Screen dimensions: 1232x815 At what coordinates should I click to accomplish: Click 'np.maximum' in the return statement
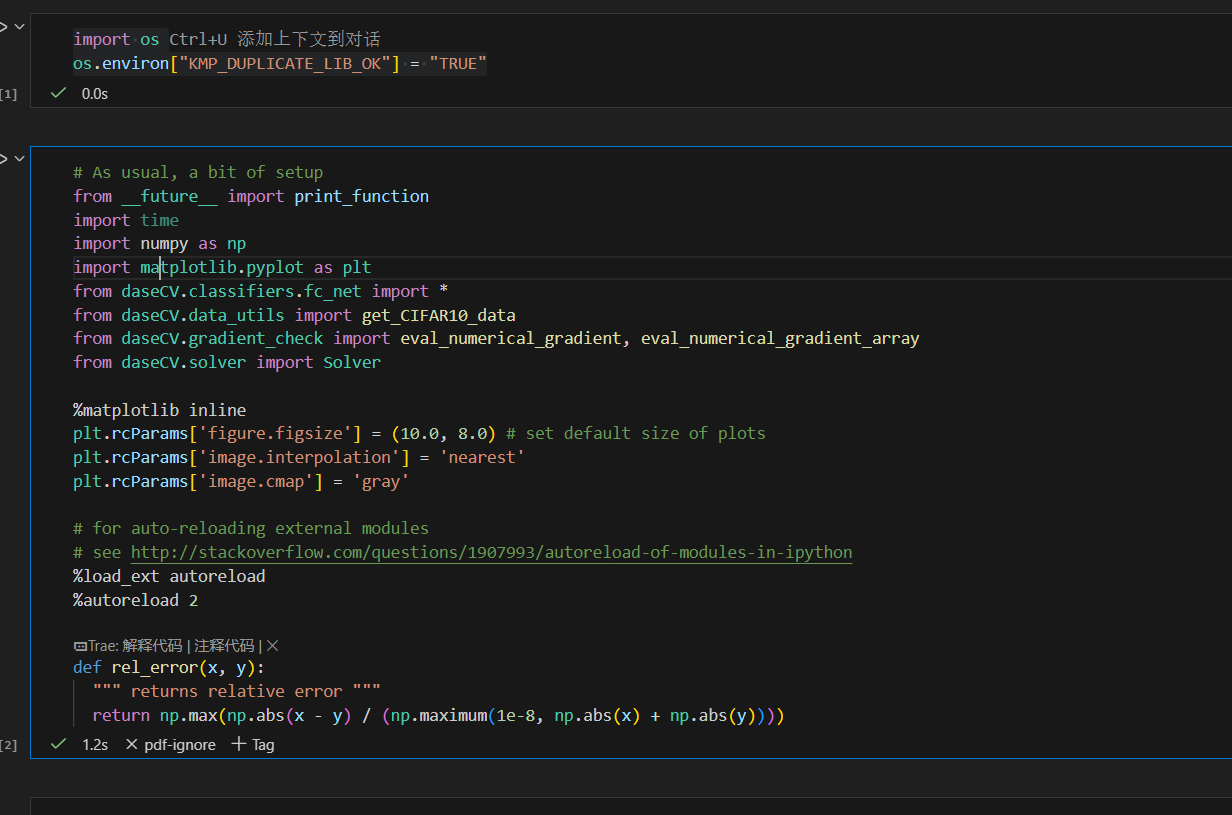pos(439,715)
